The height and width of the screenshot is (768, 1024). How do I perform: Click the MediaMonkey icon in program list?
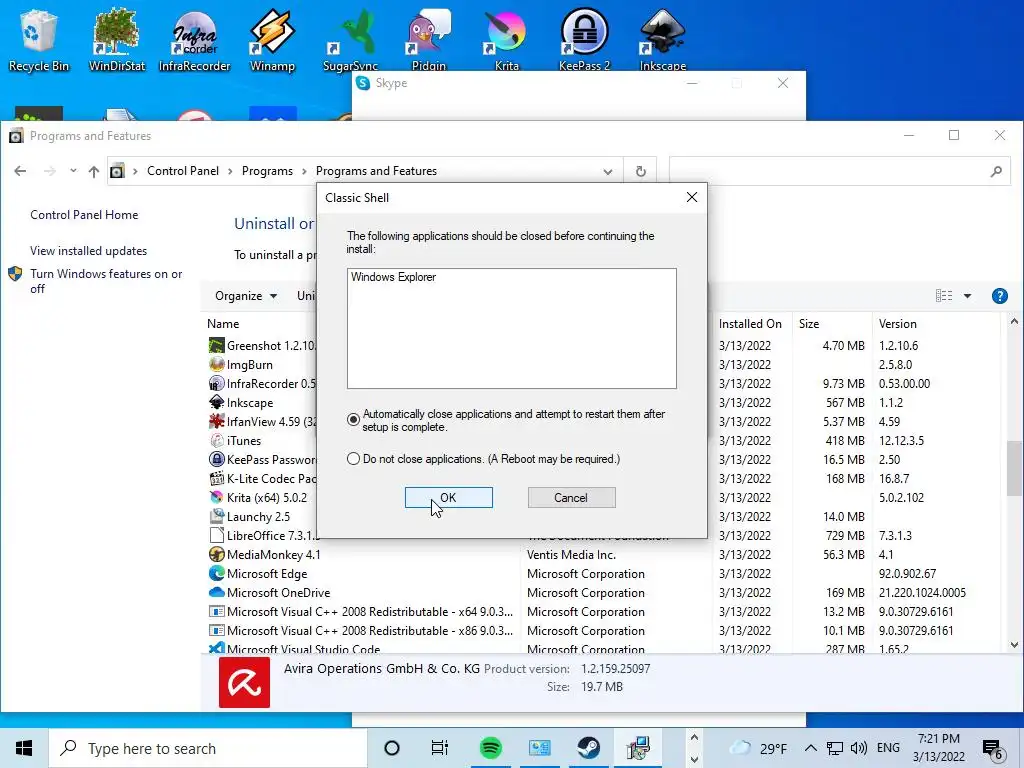pos(216,554)
